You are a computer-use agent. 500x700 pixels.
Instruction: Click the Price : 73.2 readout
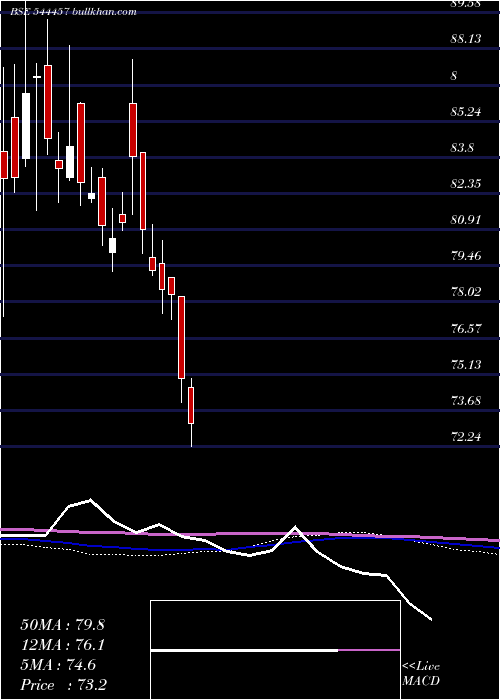click(x=63, y=685)
